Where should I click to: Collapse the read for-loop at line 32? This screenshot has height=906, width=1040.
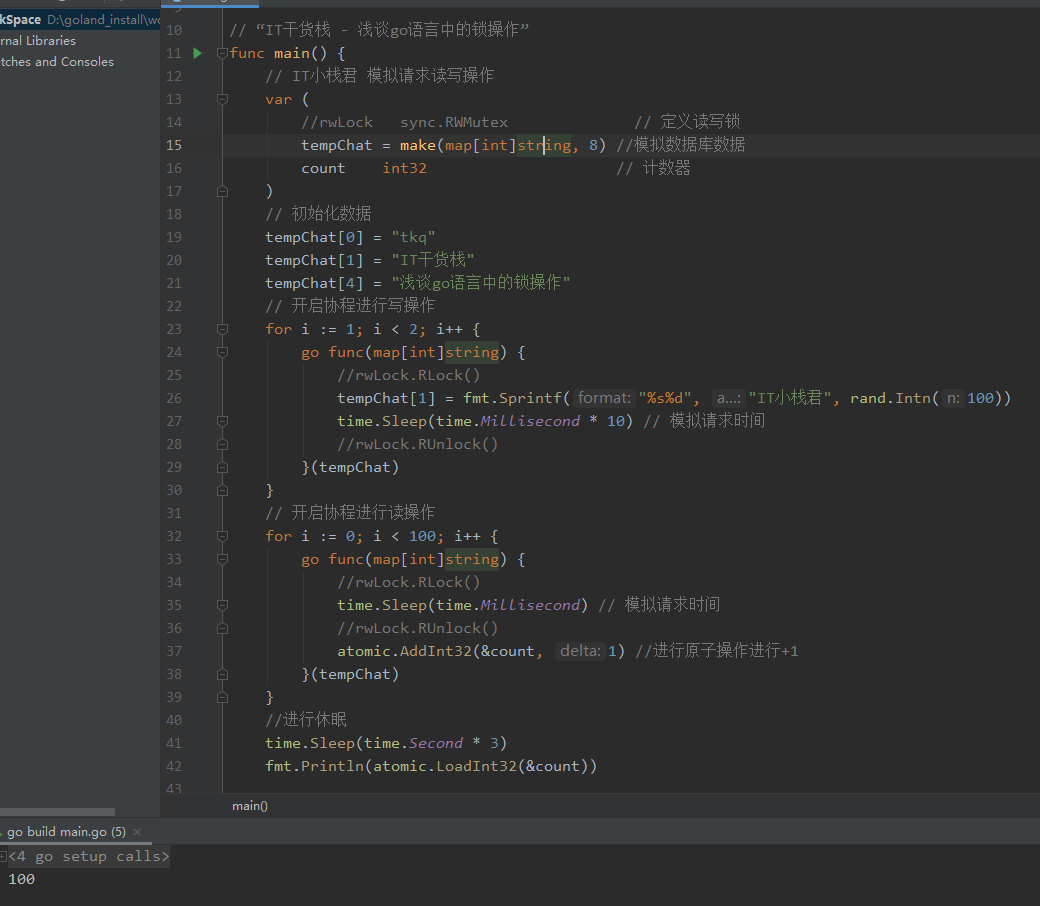[x=222, y=536]
